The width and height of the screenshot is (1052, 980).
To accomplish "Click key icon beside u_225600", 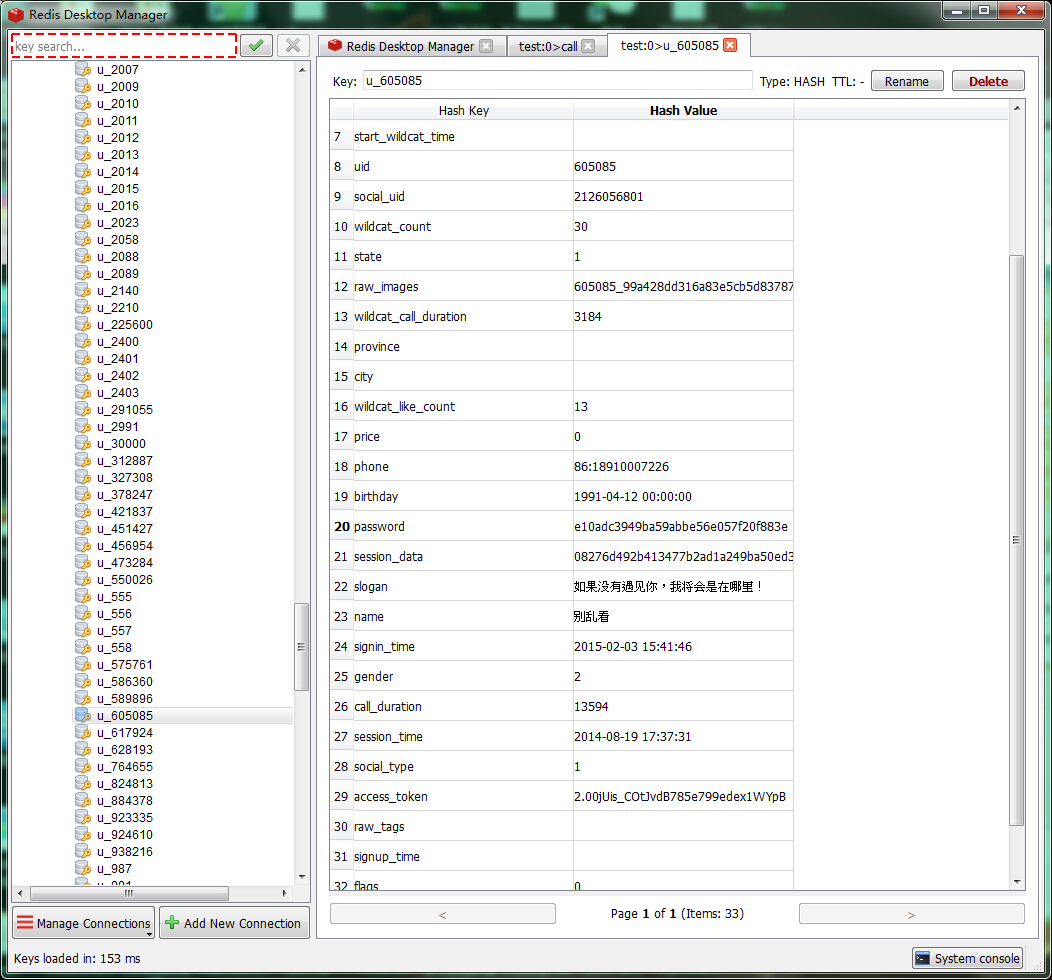I will 83,324.
